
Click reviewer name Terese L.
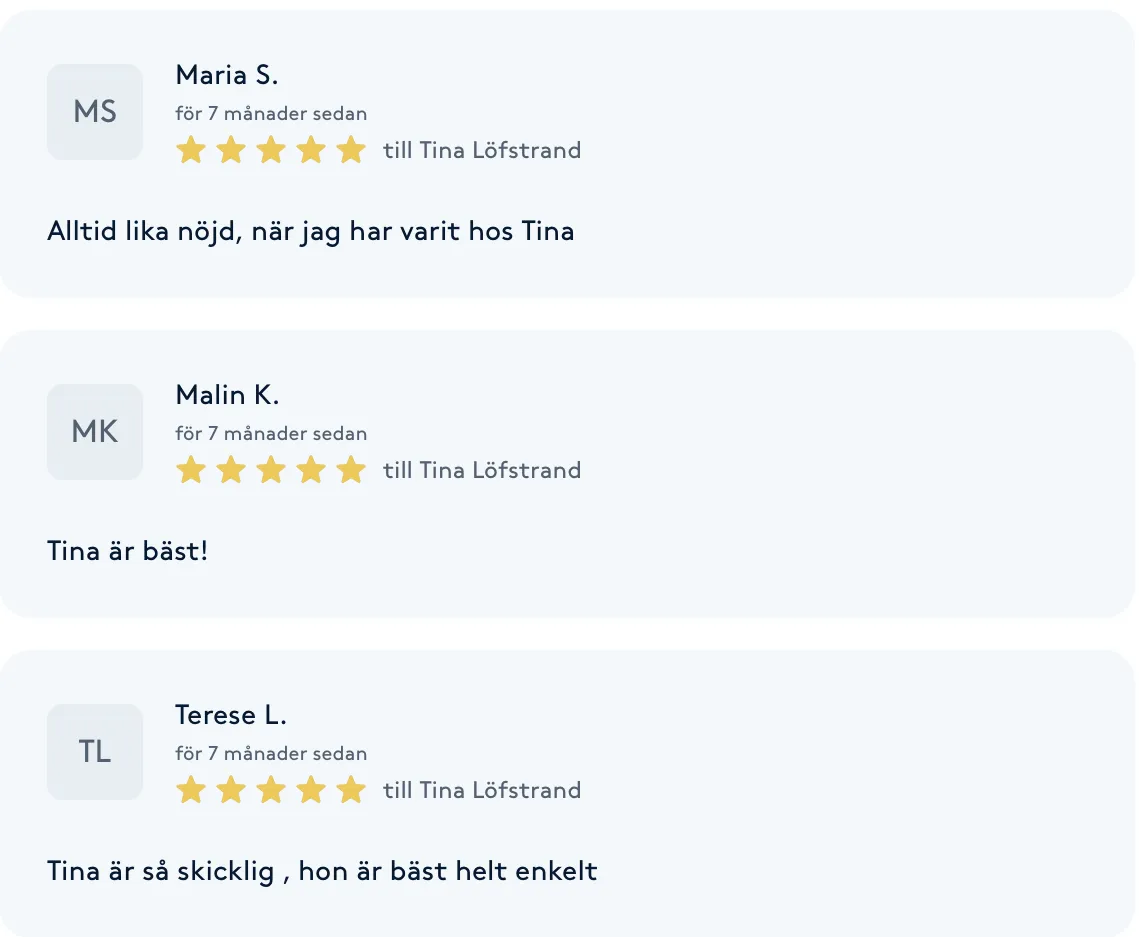[231, 715]
